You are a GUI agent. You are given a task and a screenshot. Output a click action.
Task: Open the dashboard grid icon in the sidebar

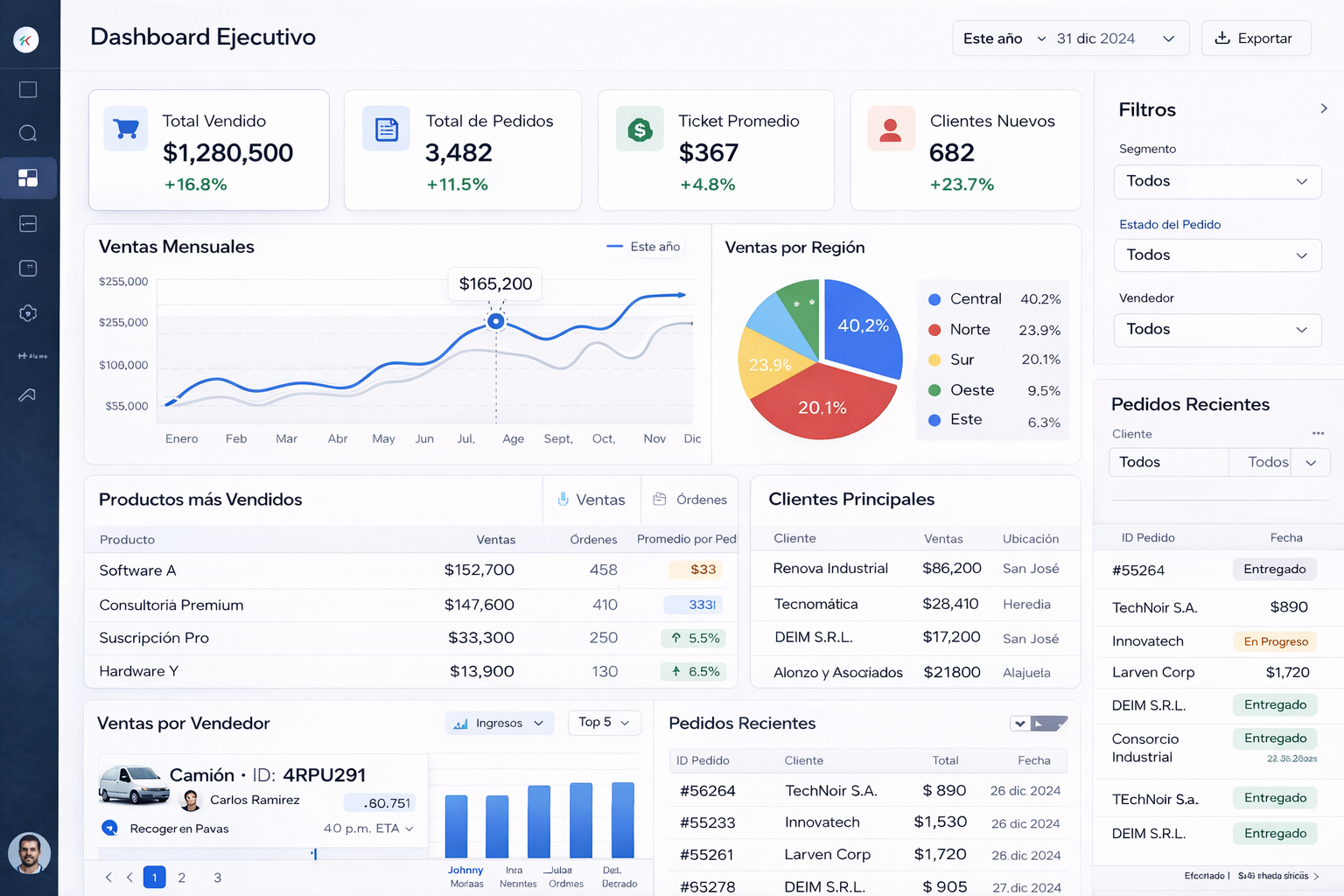pyautogui.click(x=27, y=178)
